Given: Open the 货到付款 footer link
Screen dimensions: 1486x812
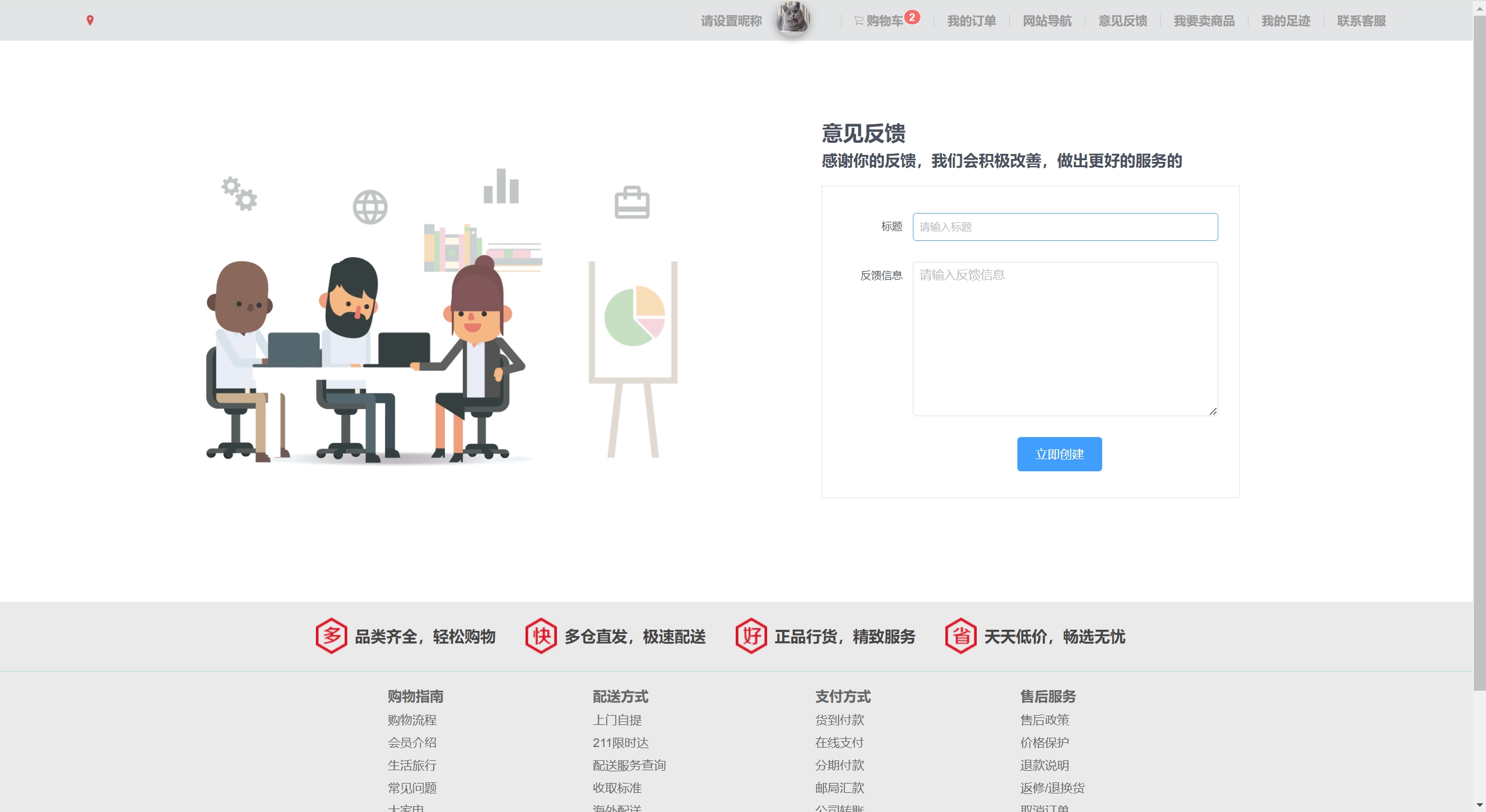Looking at the screenshot, I should [x=839, y=720].
